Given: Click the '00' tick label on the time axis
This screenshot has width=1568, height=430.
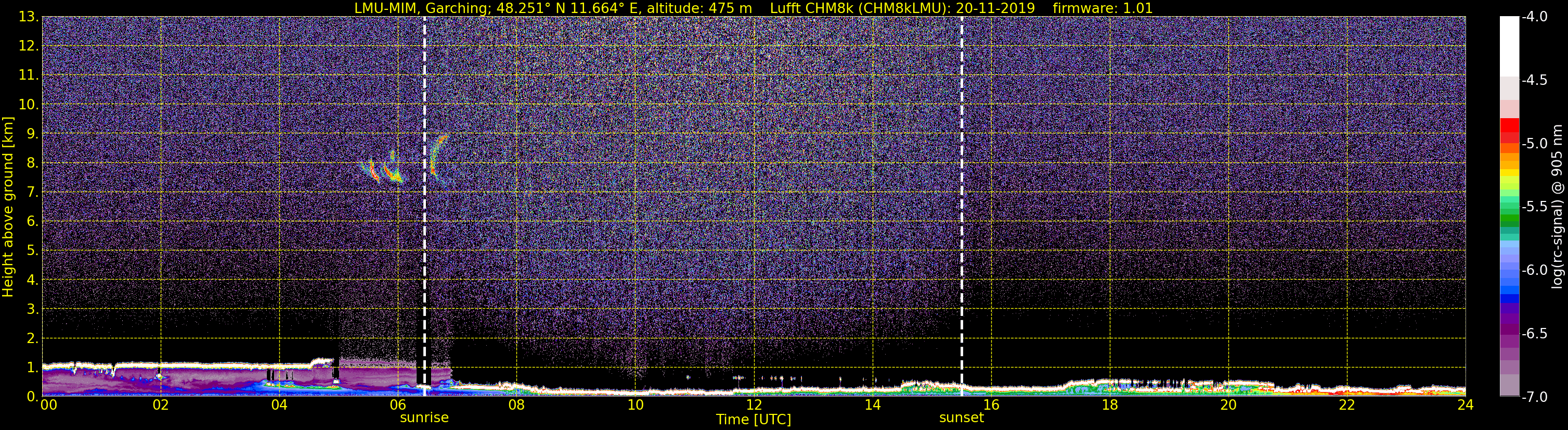Looking at the screenshot, I should tap(49, 405).
